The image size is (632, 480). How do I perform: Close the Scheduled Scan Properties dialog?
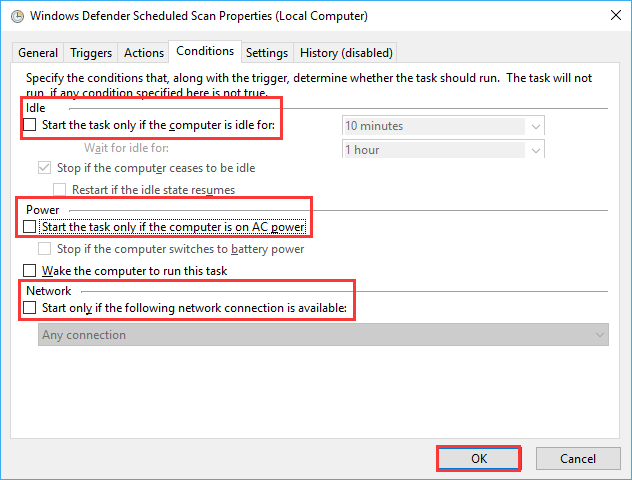coord(615,15)
